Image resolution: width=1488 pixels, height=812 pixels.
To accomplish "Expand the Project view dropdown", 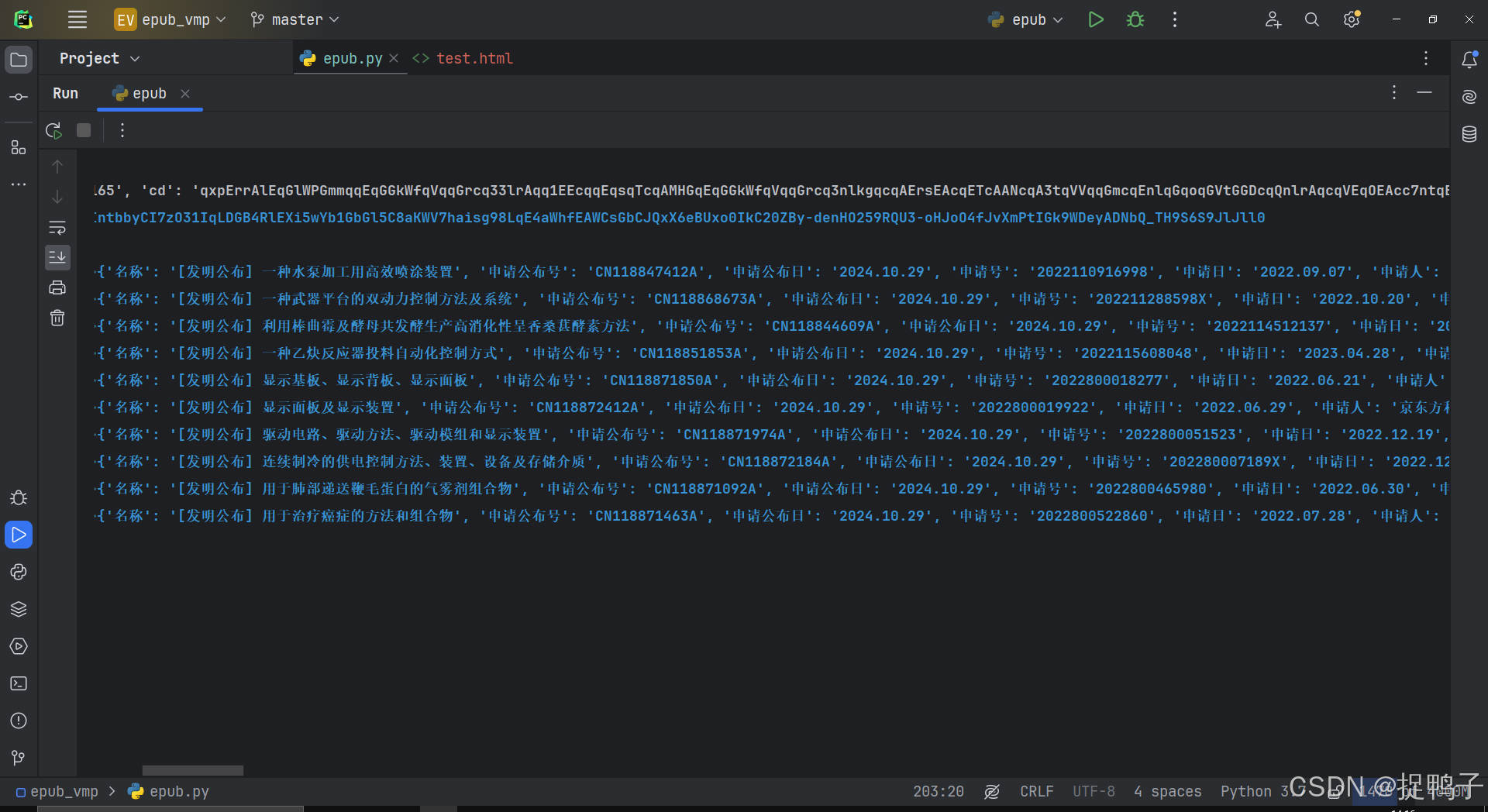I will click(x=100, y=58).
